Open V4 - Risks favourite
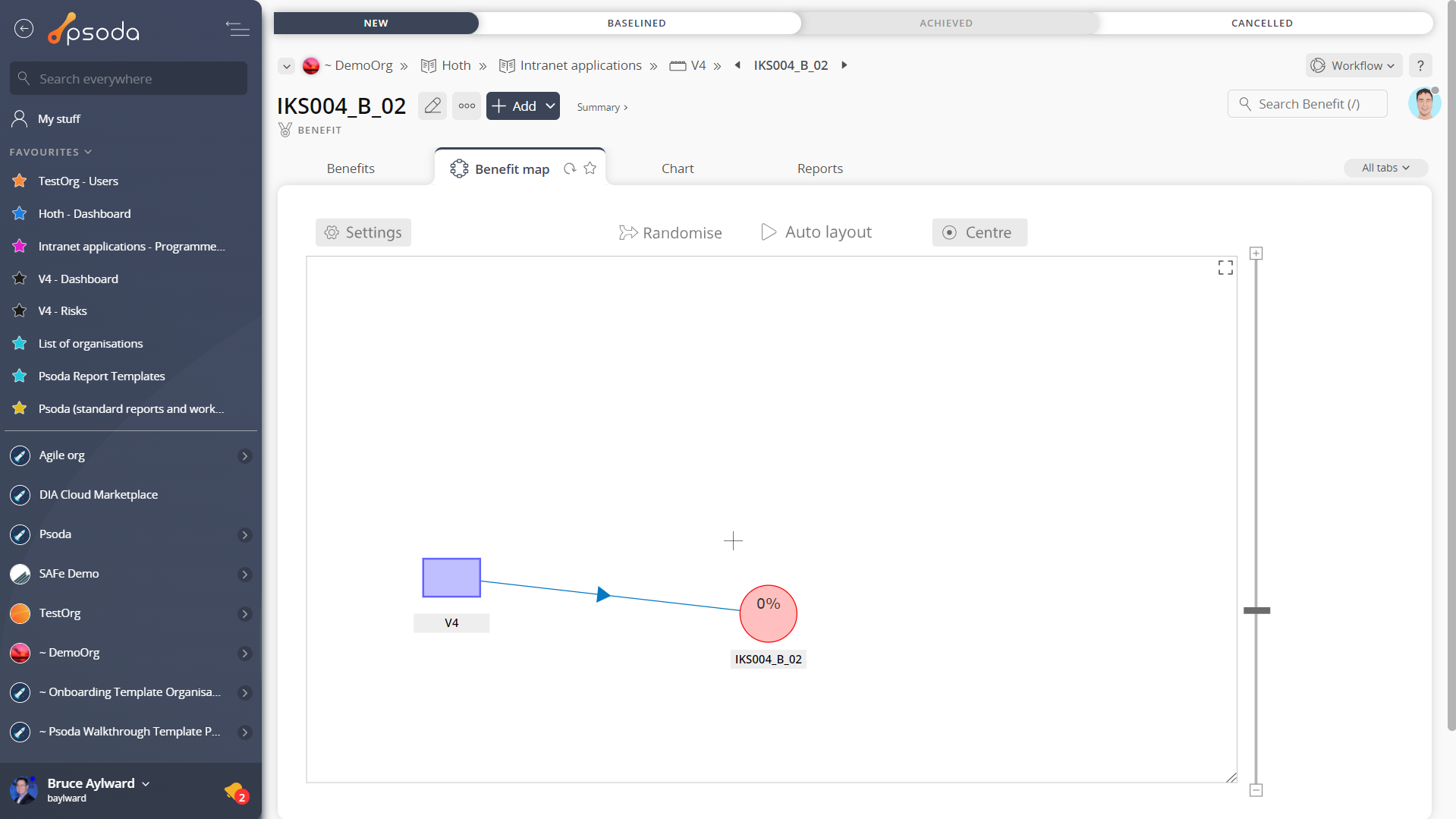The image size is (1456, 819). [62, 311]
